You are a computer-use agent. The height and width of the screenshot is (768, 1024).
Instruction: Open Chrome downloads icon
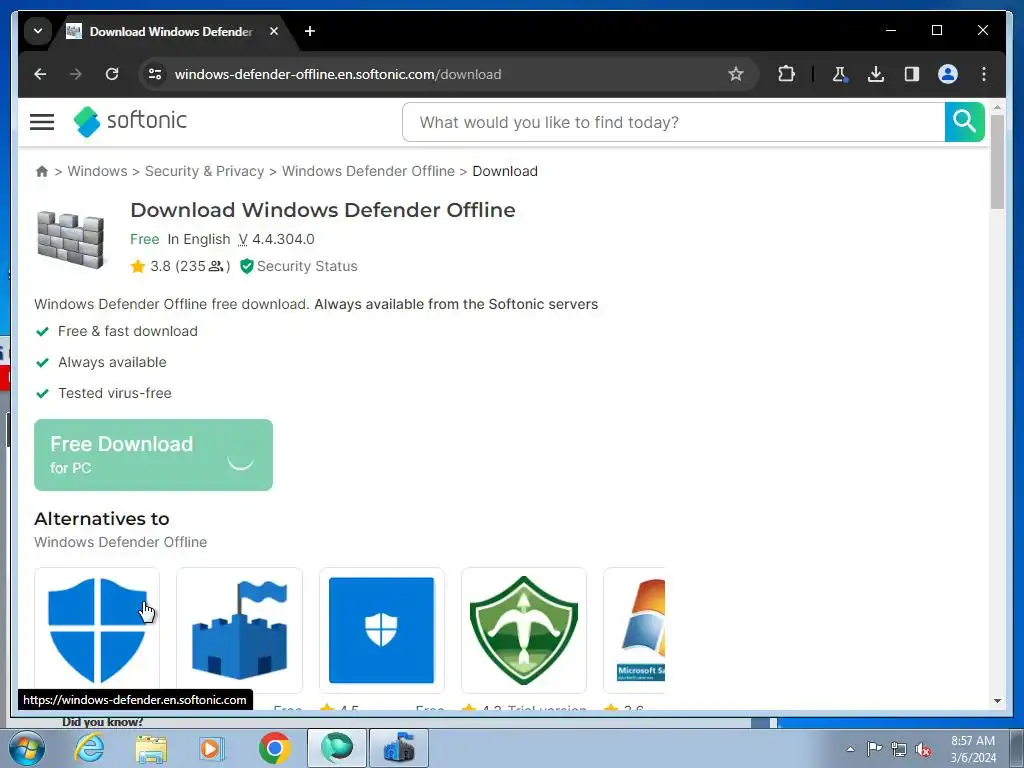coord(876,74)
